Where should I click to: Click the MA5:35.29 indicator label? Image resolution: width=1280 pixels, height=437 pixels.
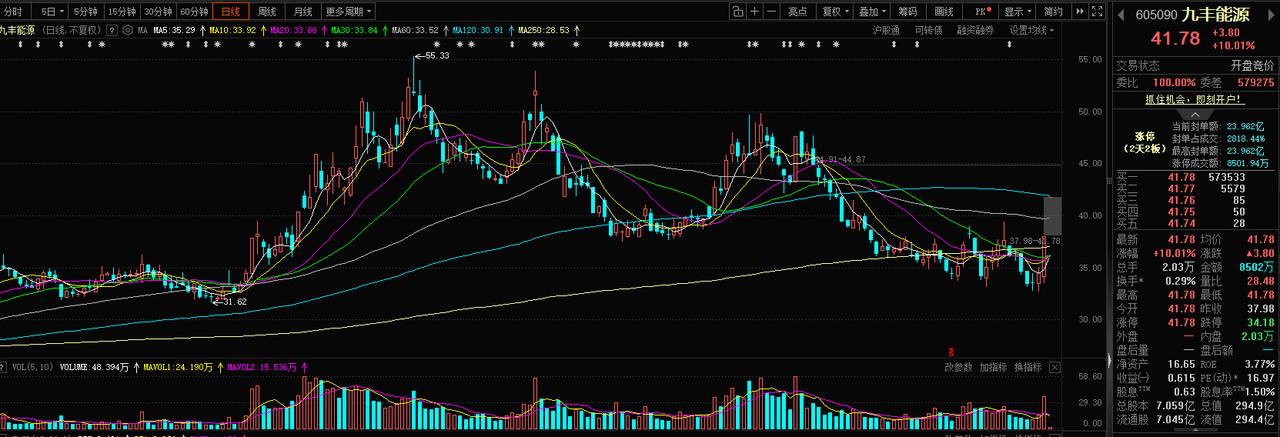point(175,30)
